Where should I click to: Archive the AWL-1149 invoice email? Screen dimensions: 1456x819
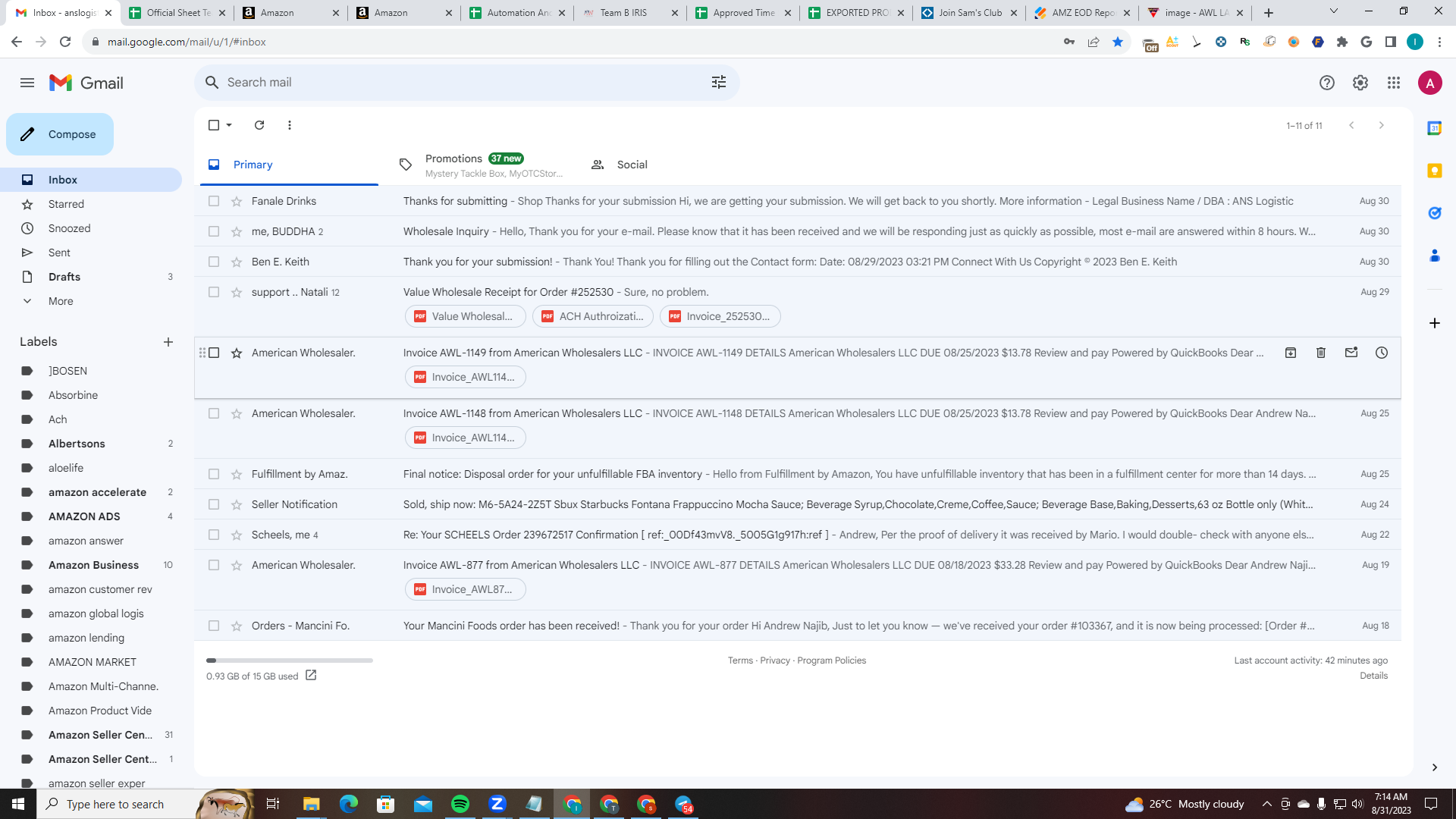pyautogui.click(x=1291, y=353)
